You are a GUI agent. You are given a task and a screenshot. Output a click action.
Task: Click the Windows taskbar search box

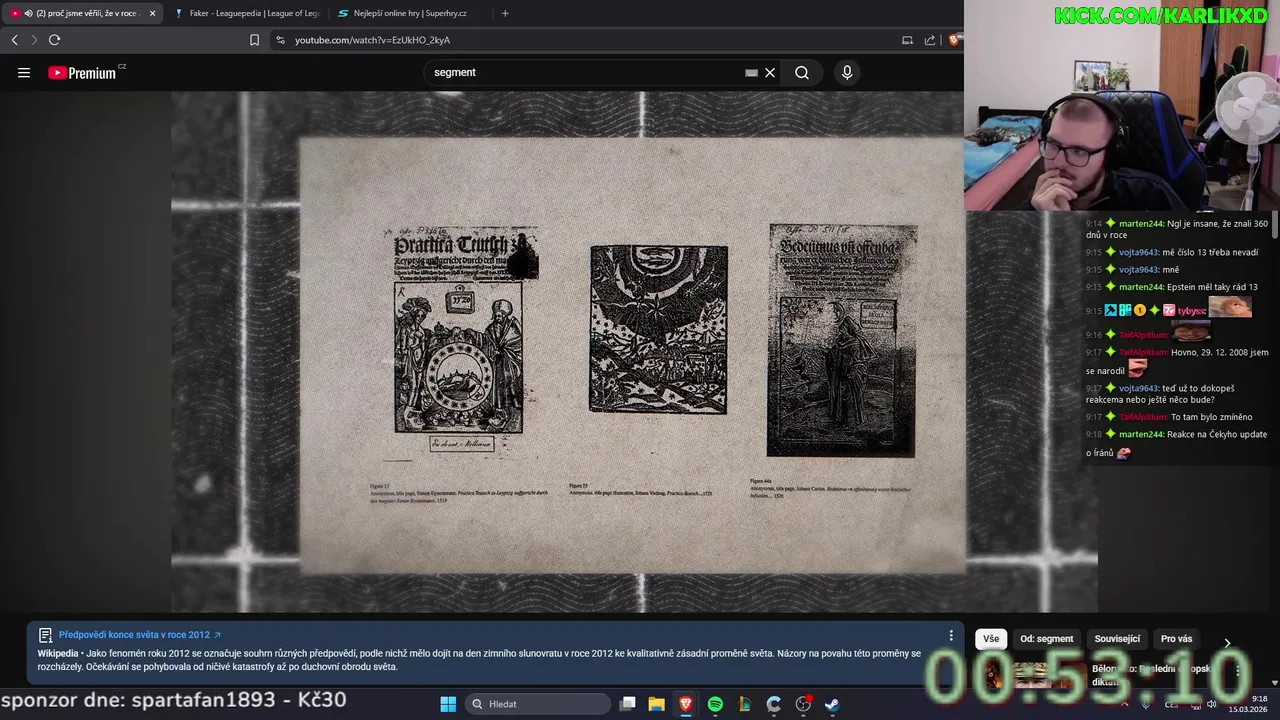tap(537, 704)
